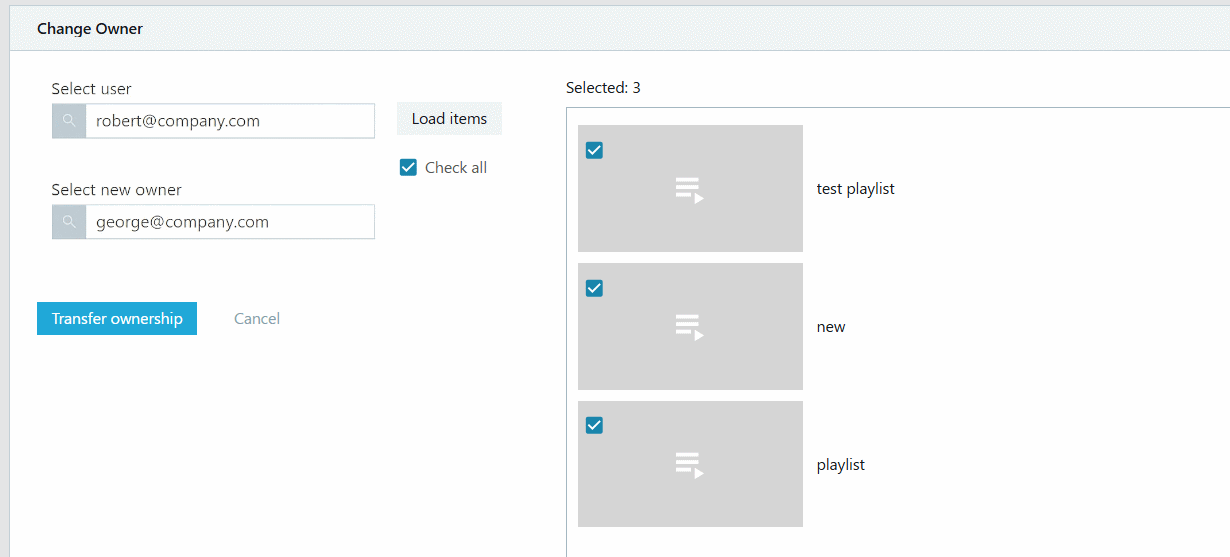Click the search icon beside george@company.com
Screen dimensions: 1230x557
(69, 222)
